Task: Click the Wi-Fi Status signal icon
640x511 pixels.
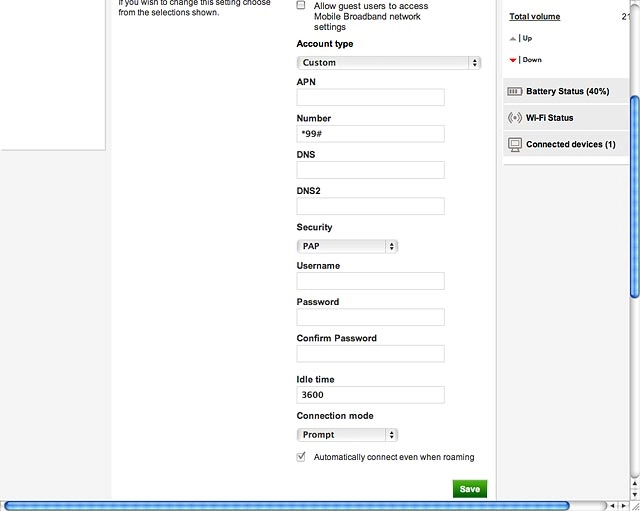Action: (x=515, y=118)
